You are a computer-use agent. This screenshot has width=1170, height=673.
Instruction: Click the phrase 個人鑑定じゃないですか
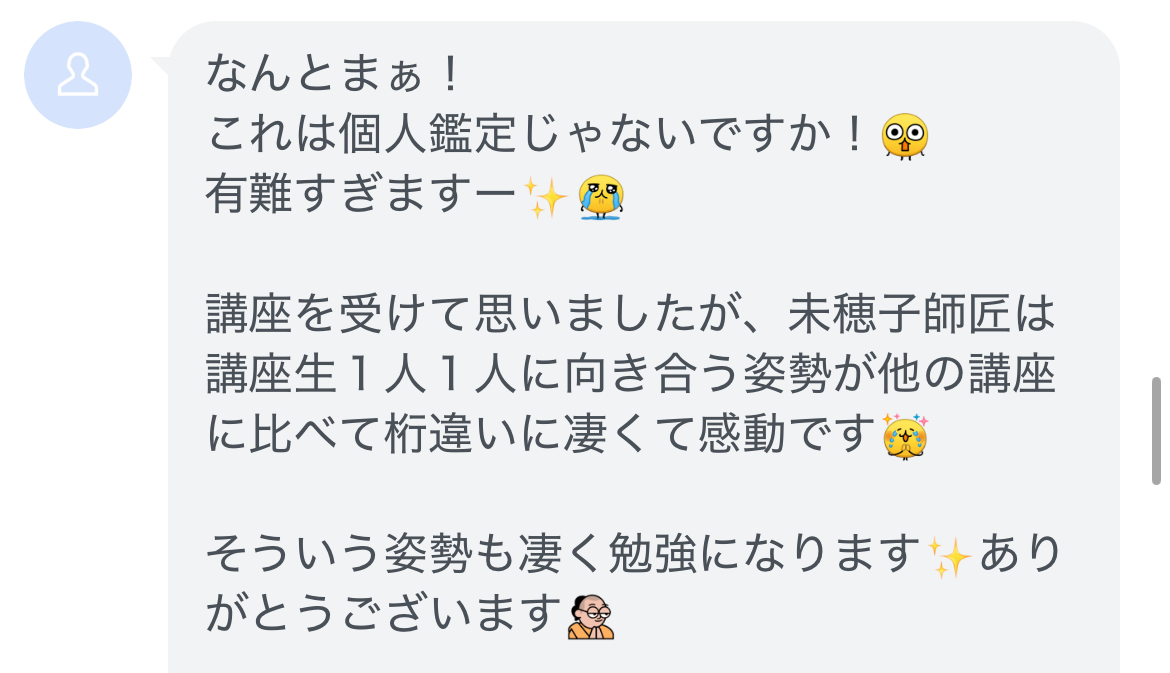(x=584, y=136)
